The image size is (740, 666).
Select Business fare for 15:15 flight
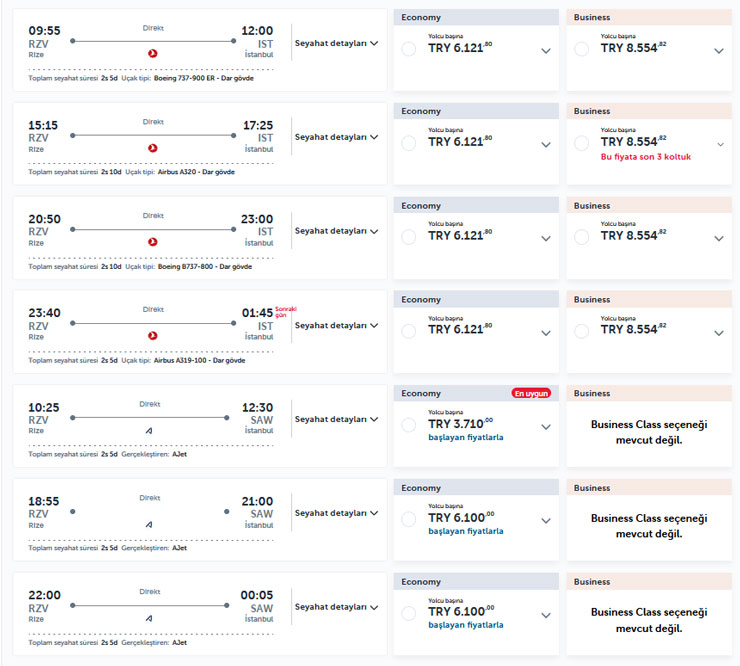(581, 143)
